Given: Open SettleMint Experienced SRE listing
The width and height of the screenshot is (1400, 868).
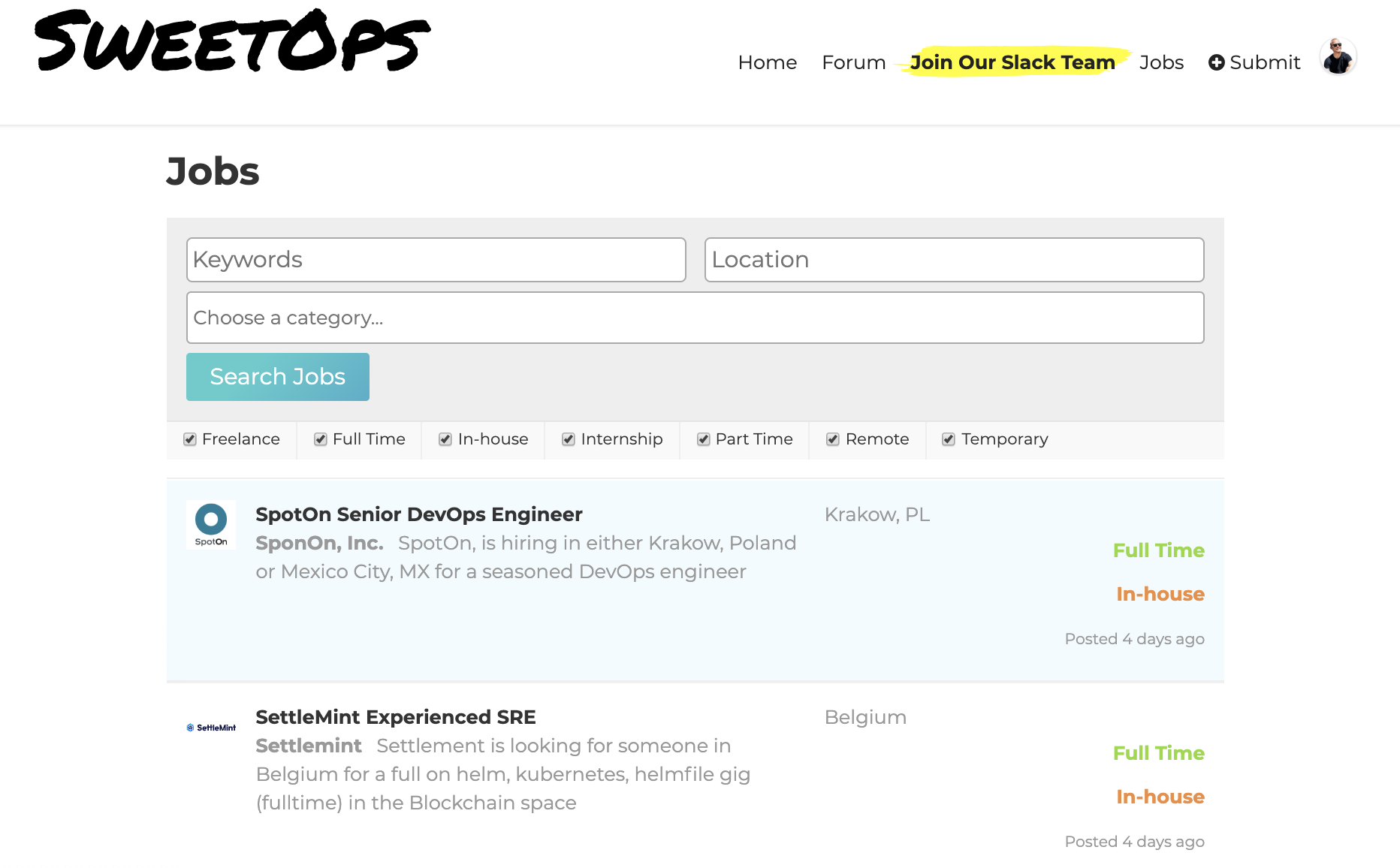Looking at the screenshot, I should click(x=396, y=717).
